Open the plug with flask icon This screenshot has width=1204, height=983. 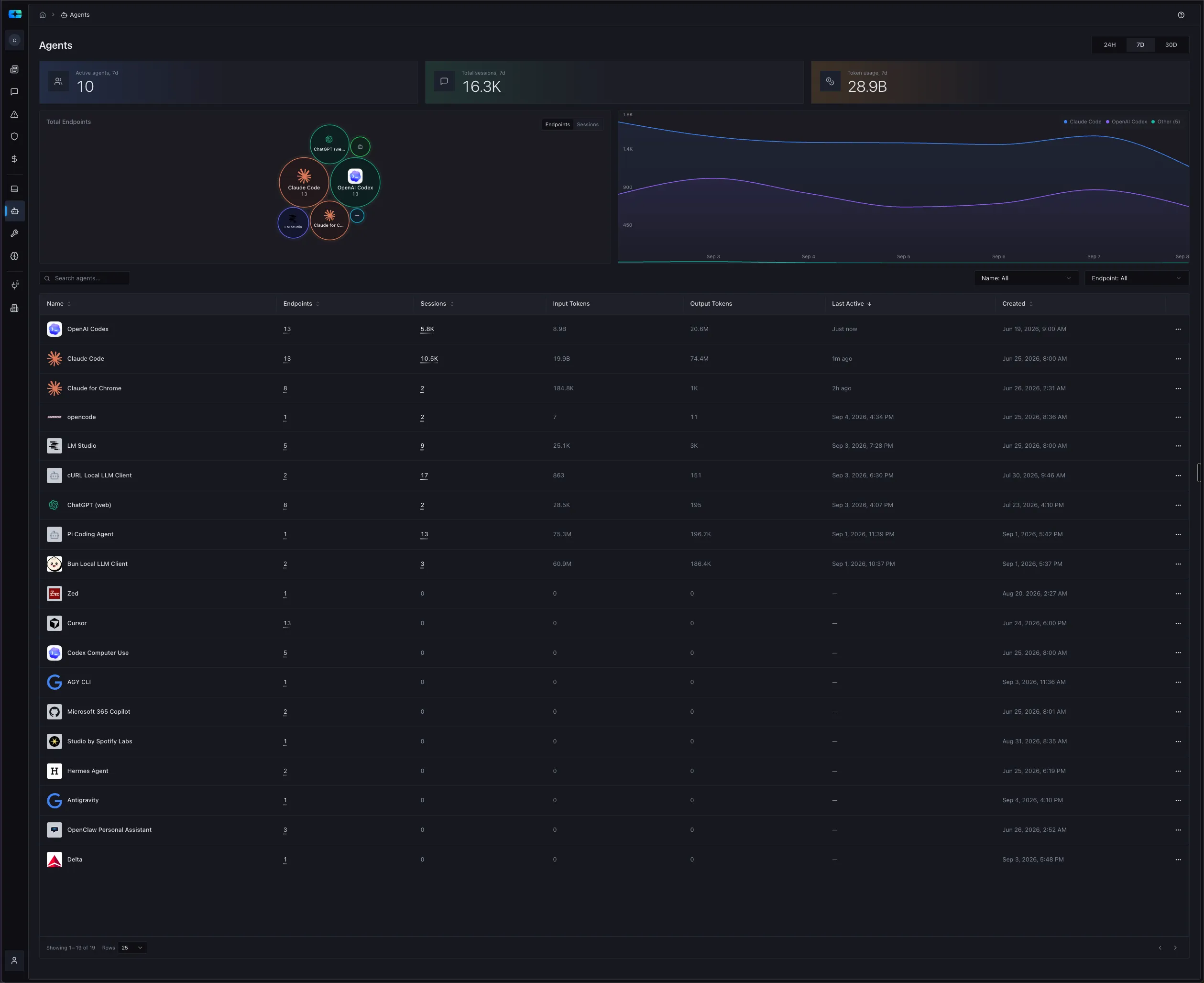point(15,285)
